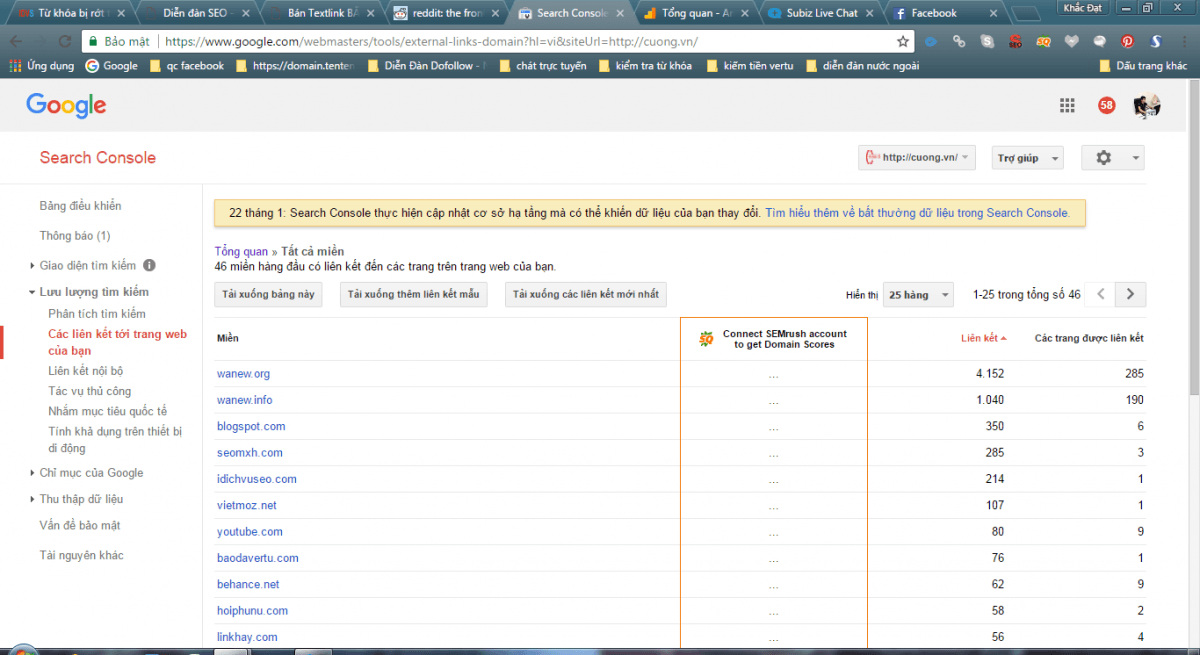Image resolution: width=1200 pixels, height=655 pixels.
Task: Open Thông báo (1) in sidebar
Action: [x=75, y=236]
